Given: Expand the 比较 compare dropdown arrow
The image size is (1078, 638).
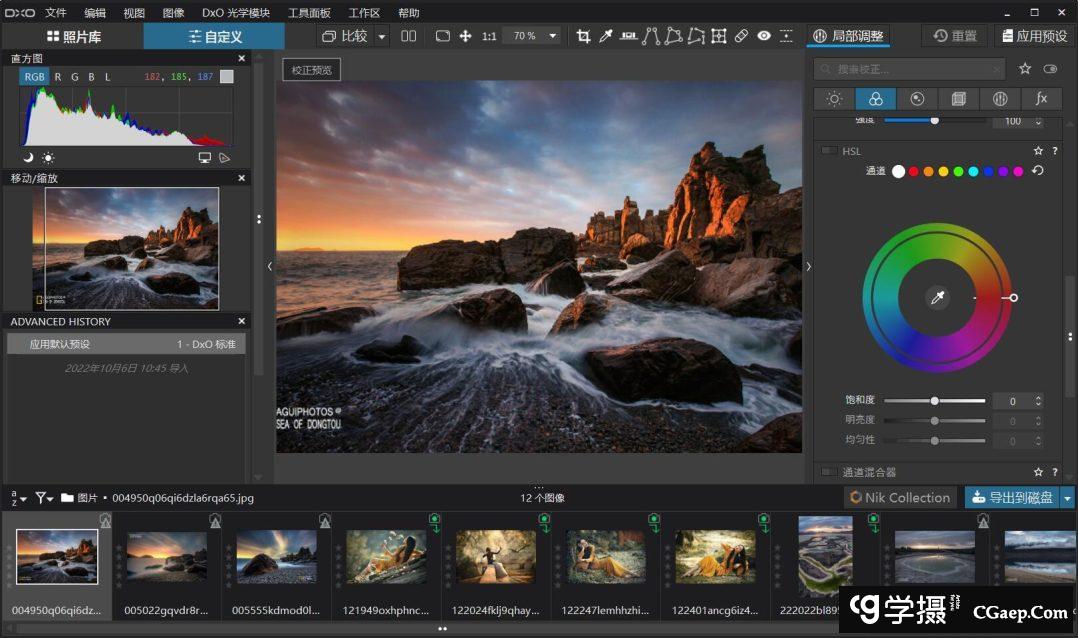Looking at the screenshot, I should [382, 37].
